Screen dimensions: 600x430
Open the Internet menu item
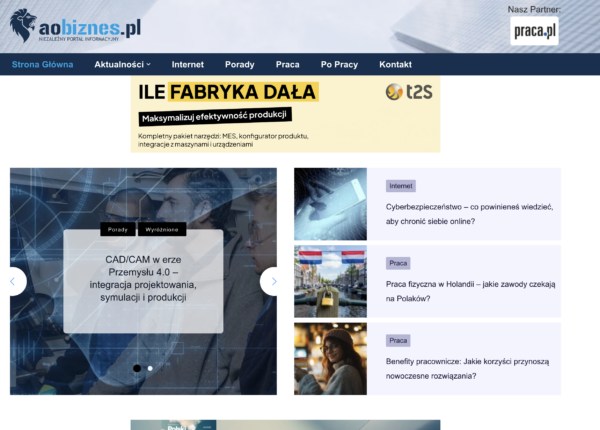click(x=187, y=64)
